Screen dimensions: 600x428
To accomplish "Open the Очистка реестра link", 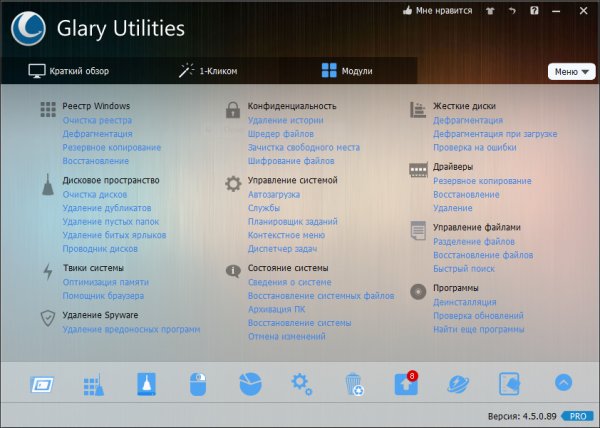I will point(97,120).
